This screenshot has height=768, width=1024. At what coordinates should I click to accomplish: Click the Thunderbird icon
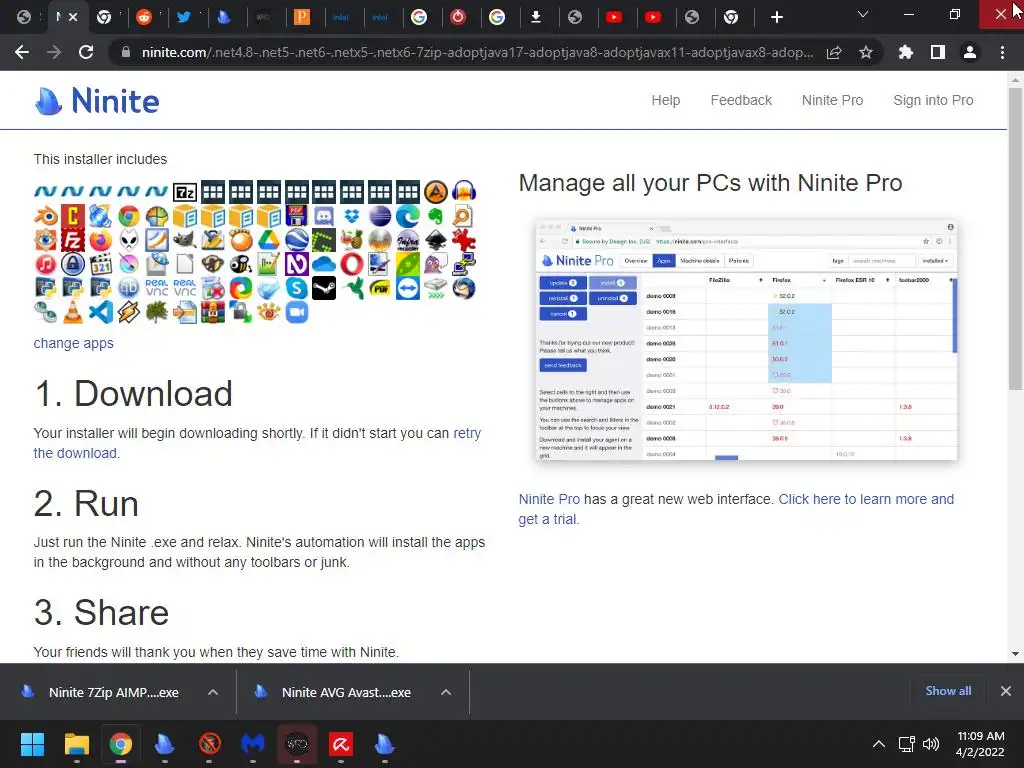tap(464, 288)
